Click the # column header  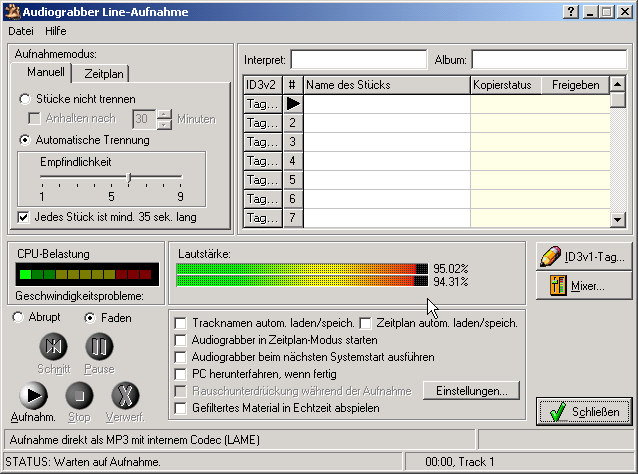(x=293, y=85)
